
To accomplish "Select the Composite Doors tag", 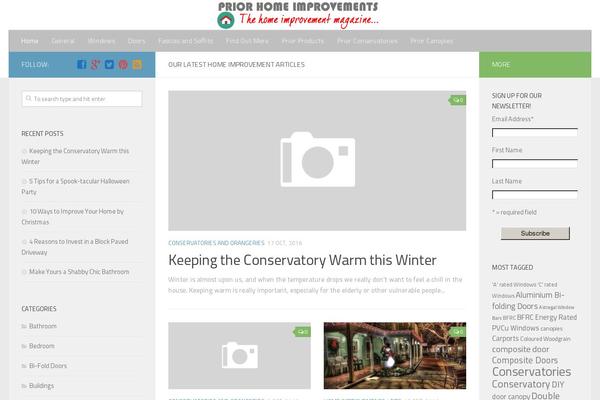I will [525, 361].
